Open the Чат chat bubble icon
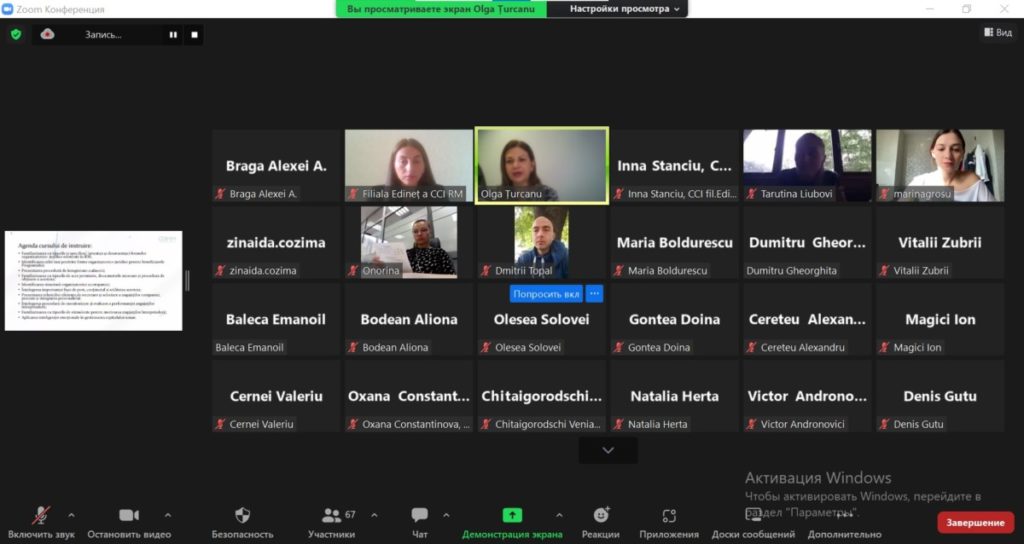 [419, 515]
